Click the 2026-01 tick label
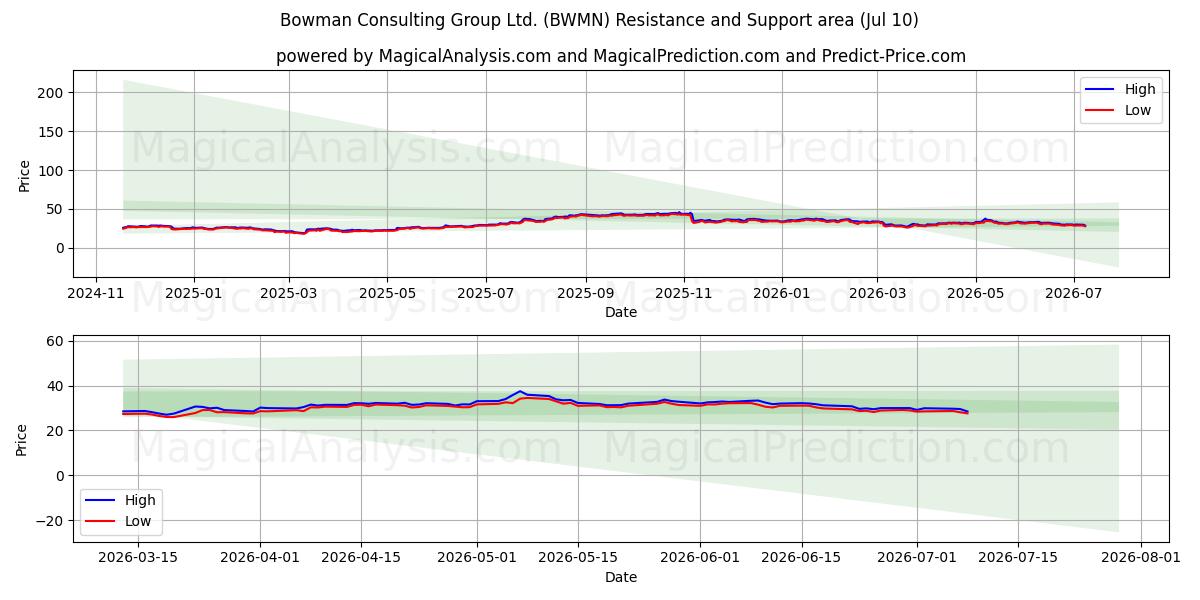The height and width of the screenshot is (600, 1200). pyautogui.click(x=781, y=293)
